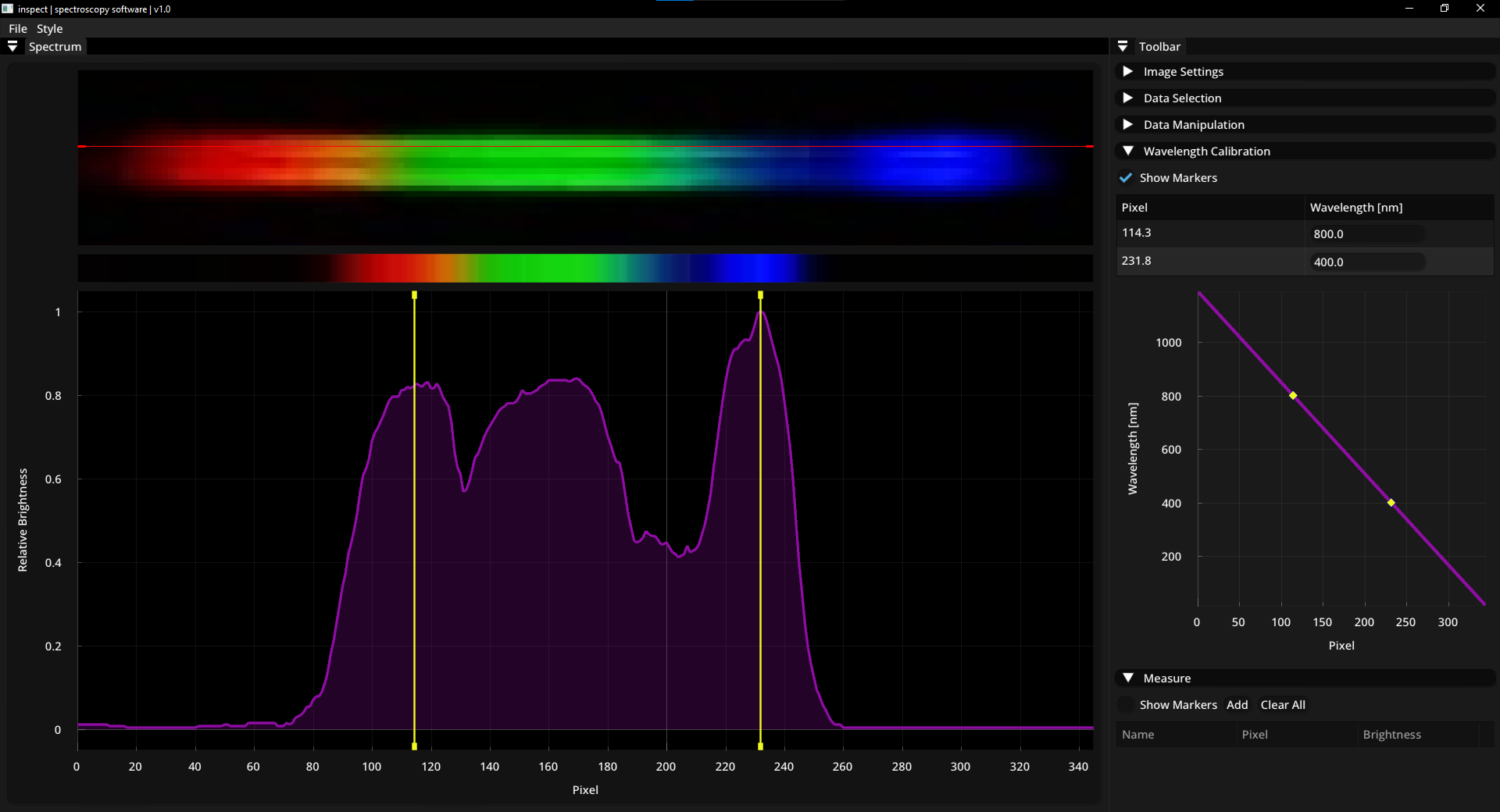Edit the 800.0 wavelength field
The height and width of the screenshot is (812, 1500).
[x=1367, y=234]
